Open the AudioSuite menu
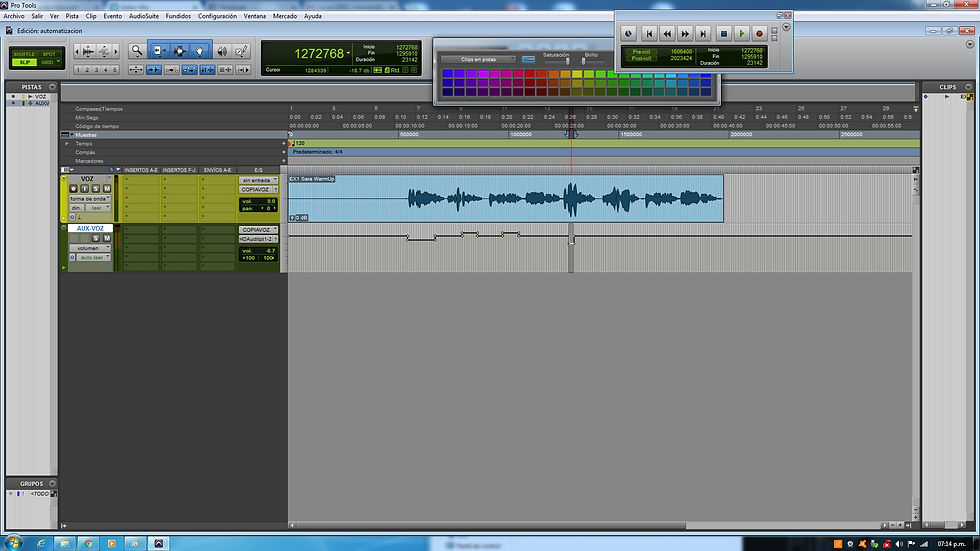980x551 pixels. click(144, 16)
